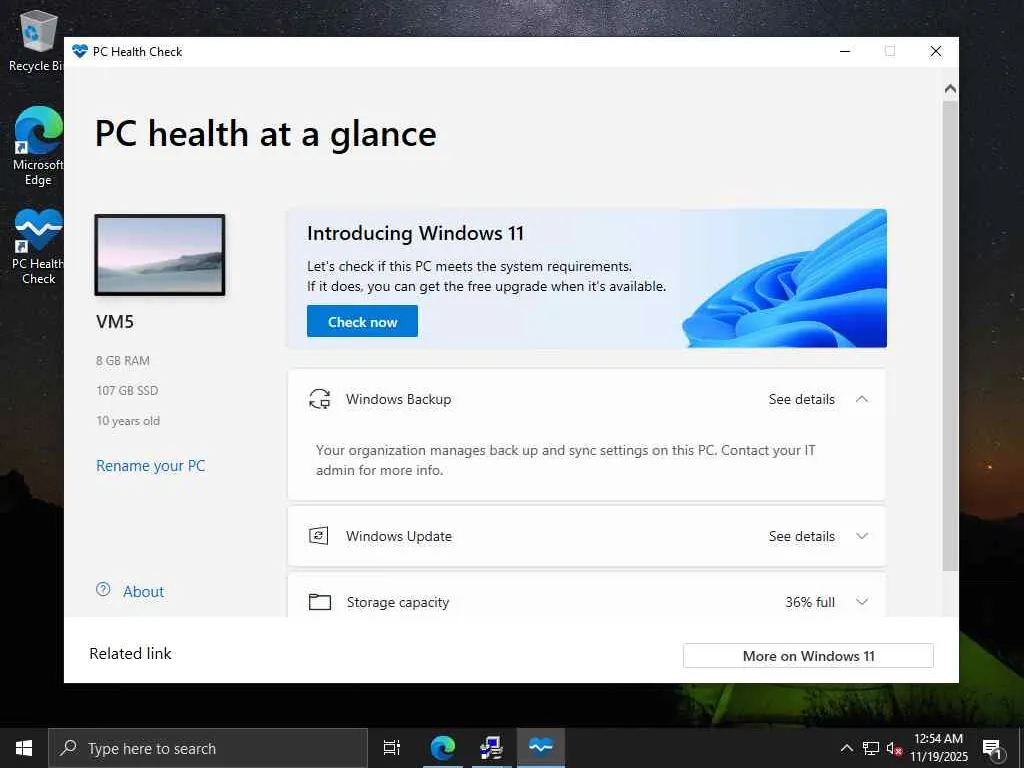Minimize the PC Health Check window
The width and height of the screenshot is (1024, 768).
point(845,51)
